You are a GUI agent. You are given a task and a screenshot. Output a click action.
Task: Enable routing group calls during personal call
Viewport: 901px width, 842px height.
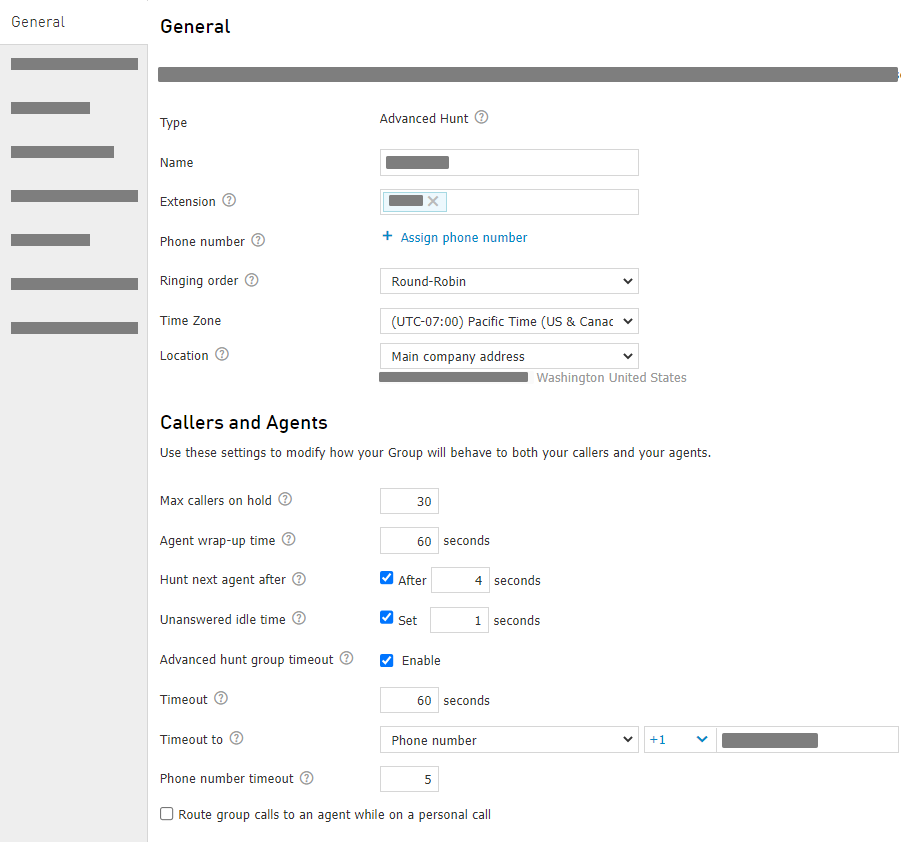tap(167, 814)
